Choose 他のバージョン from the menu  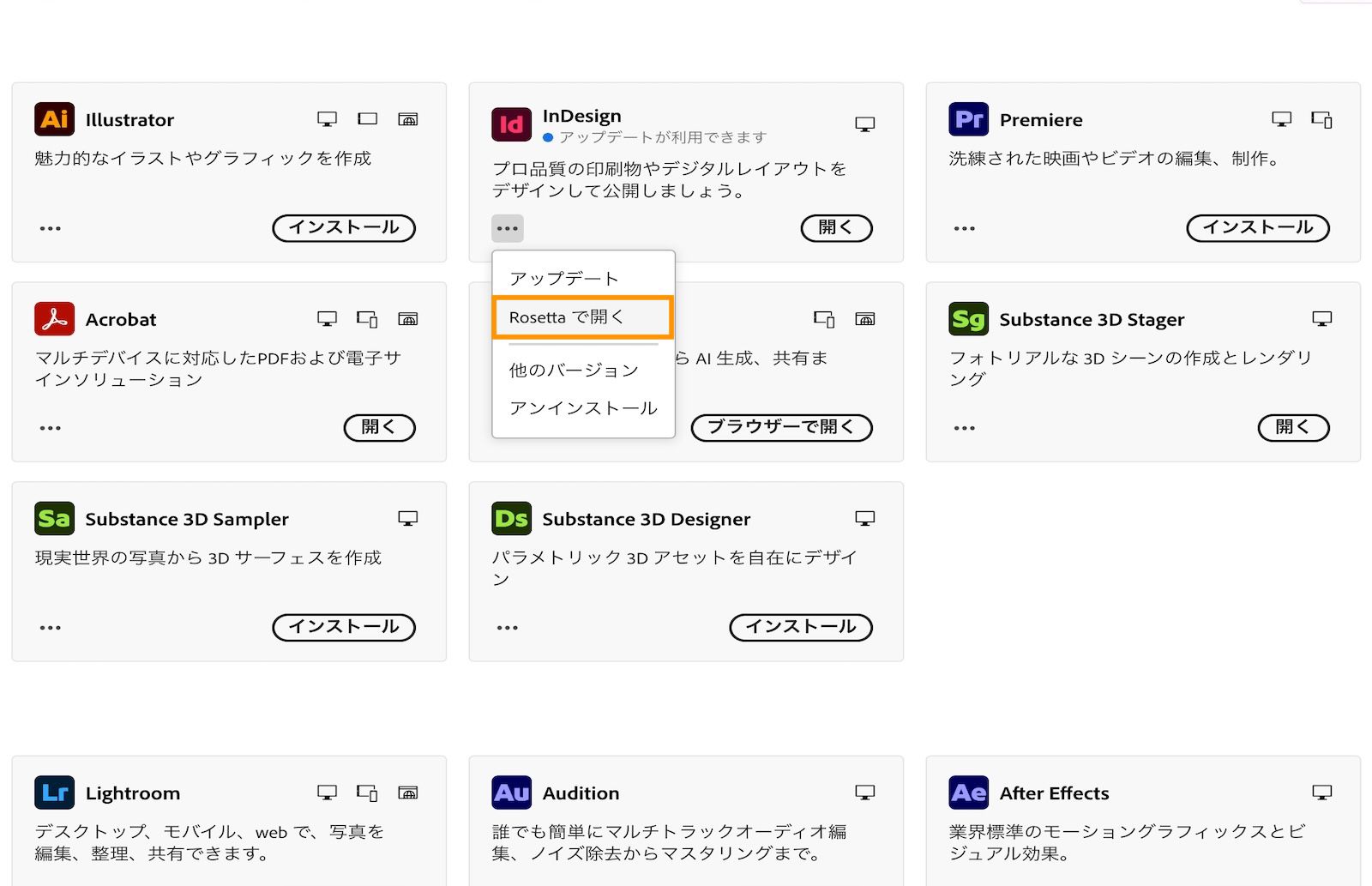click(583, 370)
